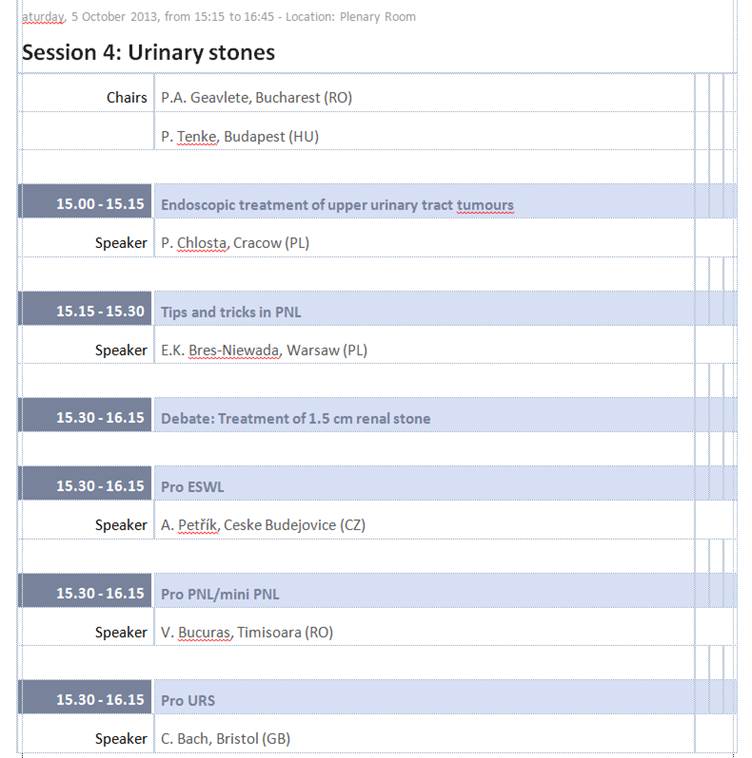Image resolution: width=752 pixels, height=758 pixels.
Task: Click speaker A. Petřík, Ceske Budejovice (CZ)
Action: pyautogui.click(x=263, y=525)
